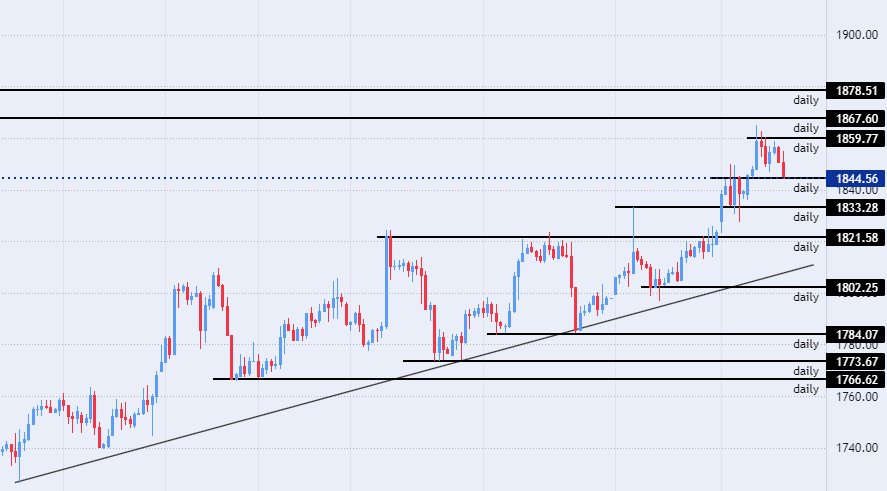
Task: Select the 1867.60 price level tag
Action: 858,119
